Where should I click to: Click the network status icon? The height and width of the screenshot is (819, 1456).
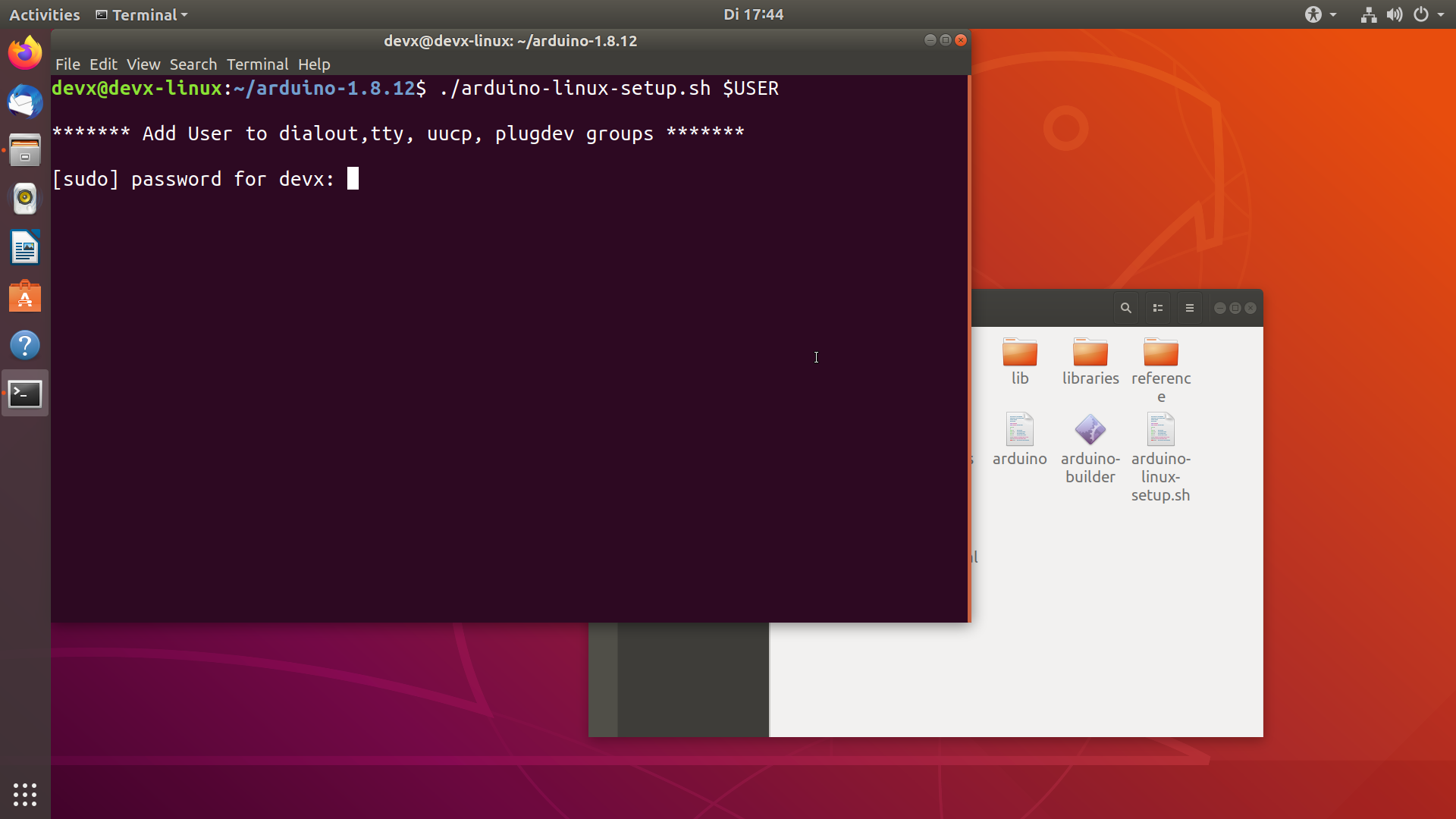[1369, 14]
